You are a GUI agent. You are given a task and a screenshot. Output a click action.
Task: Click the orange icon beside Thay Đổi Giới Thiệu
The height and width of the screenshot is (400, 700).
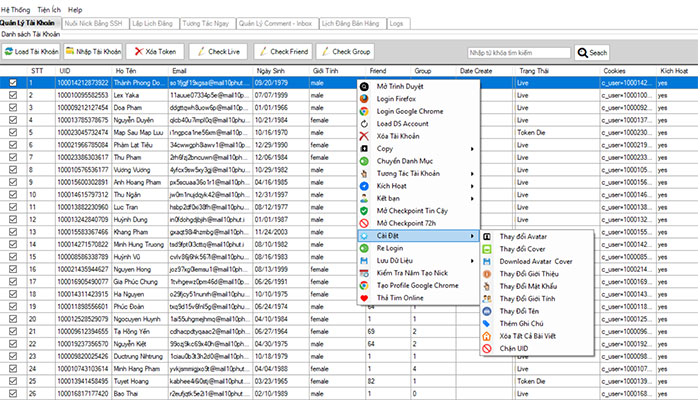click(487, 274)
